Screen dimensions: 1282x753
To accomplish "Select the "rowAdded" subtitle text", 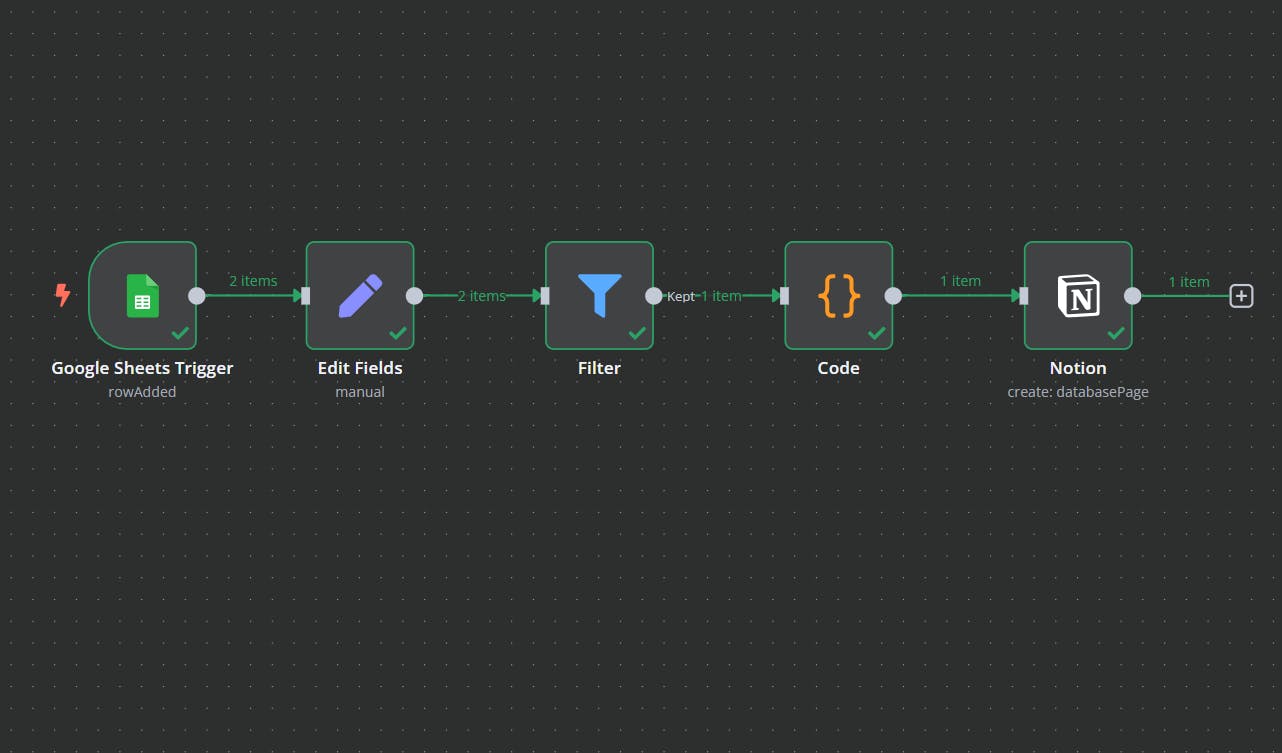I will click(x=142, y=392).
